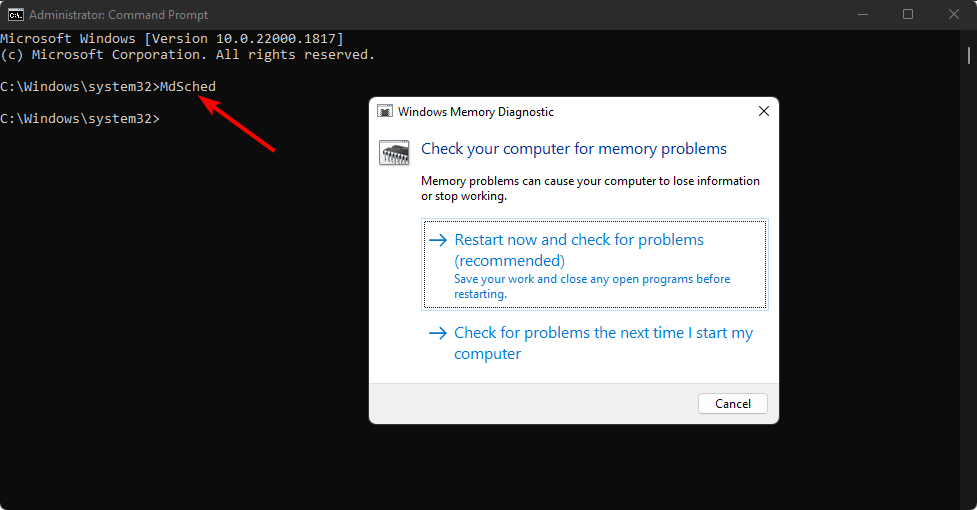Click the Windows Memory Diagnostic title bar icon
Image resolution: width=977 pixels, height=510 pixels.
pos(385,111)
